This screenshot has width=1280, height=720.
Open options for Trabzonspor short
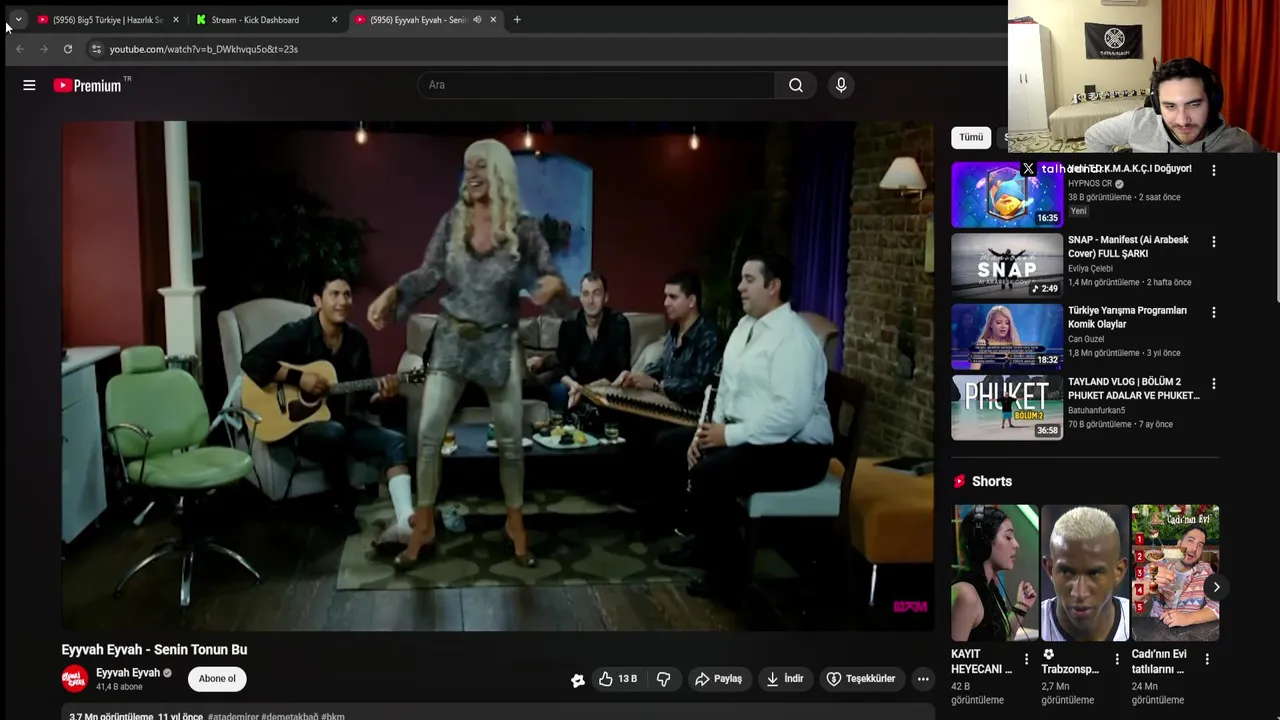click(x=1117, y=660)
